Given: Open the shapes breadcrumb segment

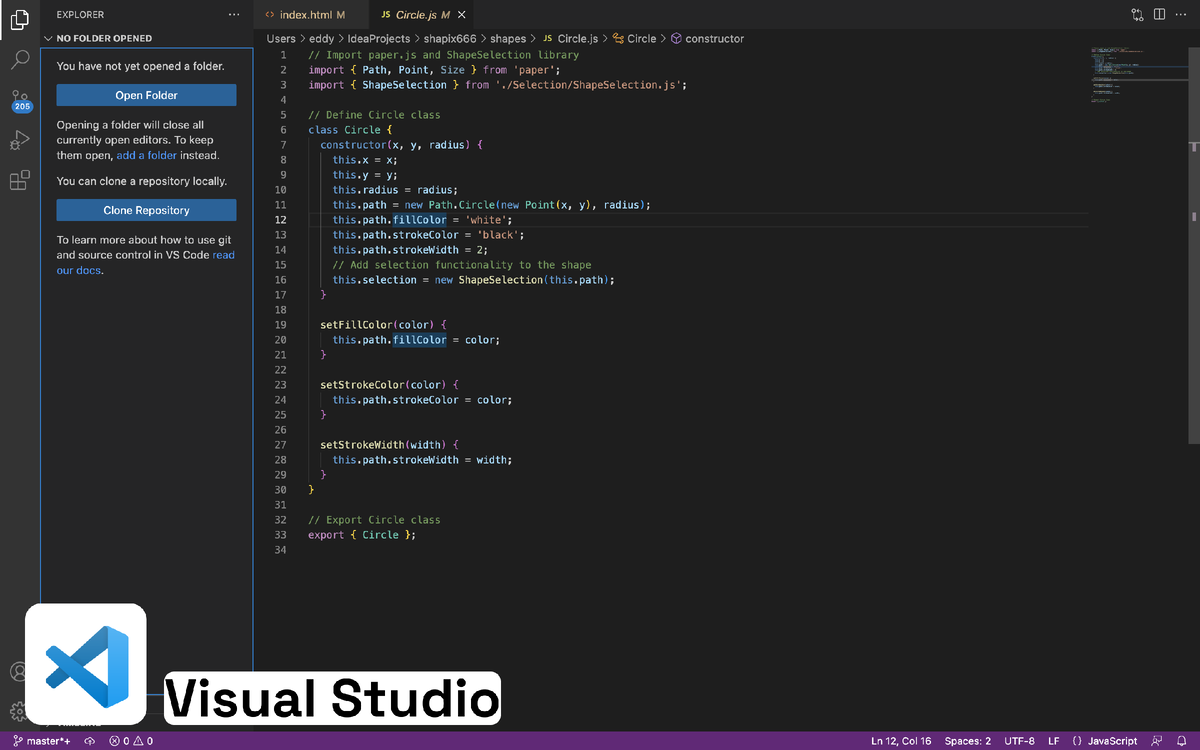Looking at the screenshot, I should [508, 38].
